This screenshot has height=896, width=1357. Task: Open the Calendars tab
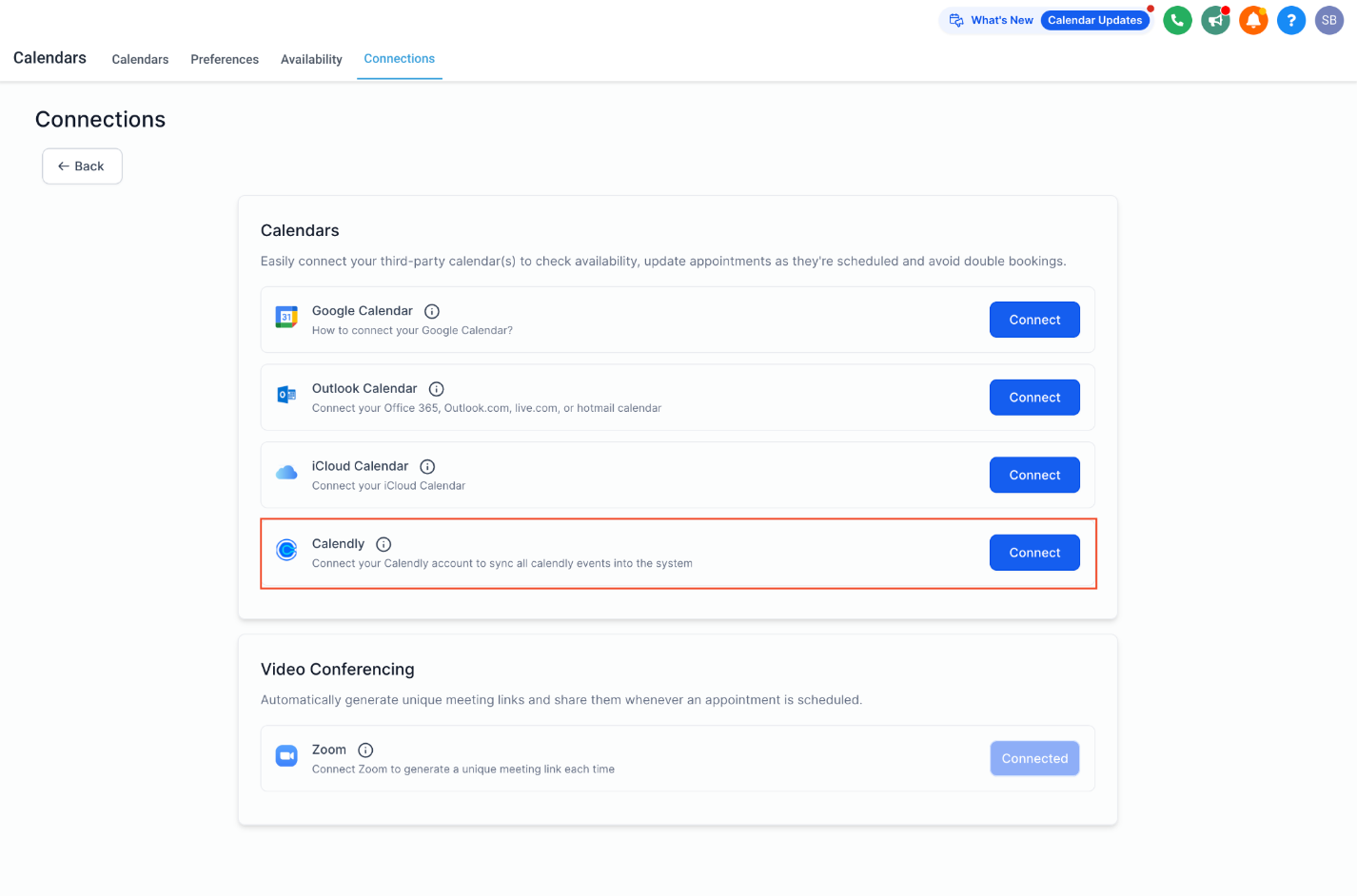point(140,59)
